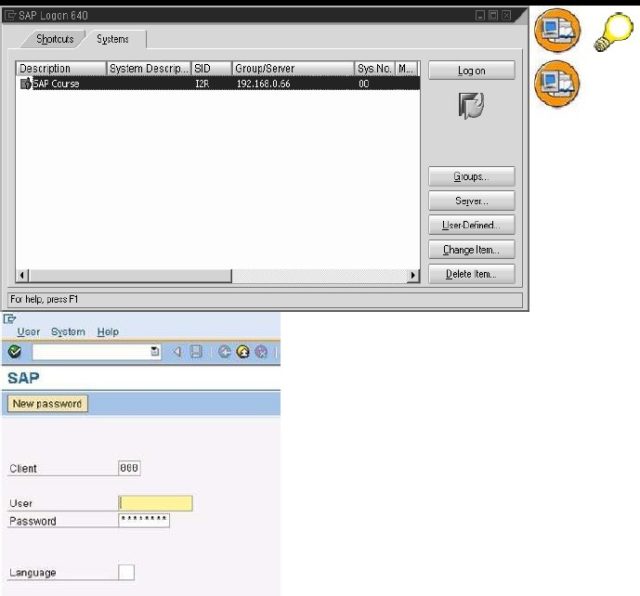Click the Client field showing 000

pos(129,468)
